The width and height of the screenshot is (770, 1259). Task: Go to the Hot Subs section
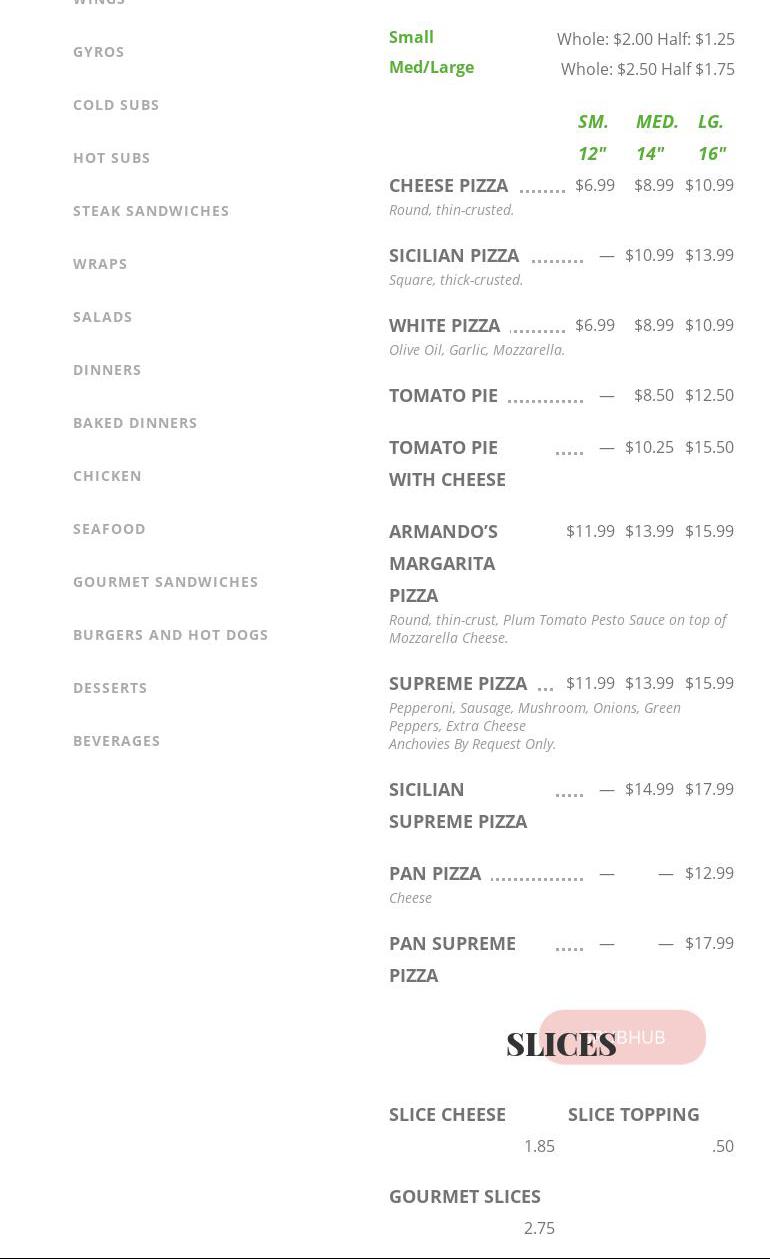[x=112, y=158]
